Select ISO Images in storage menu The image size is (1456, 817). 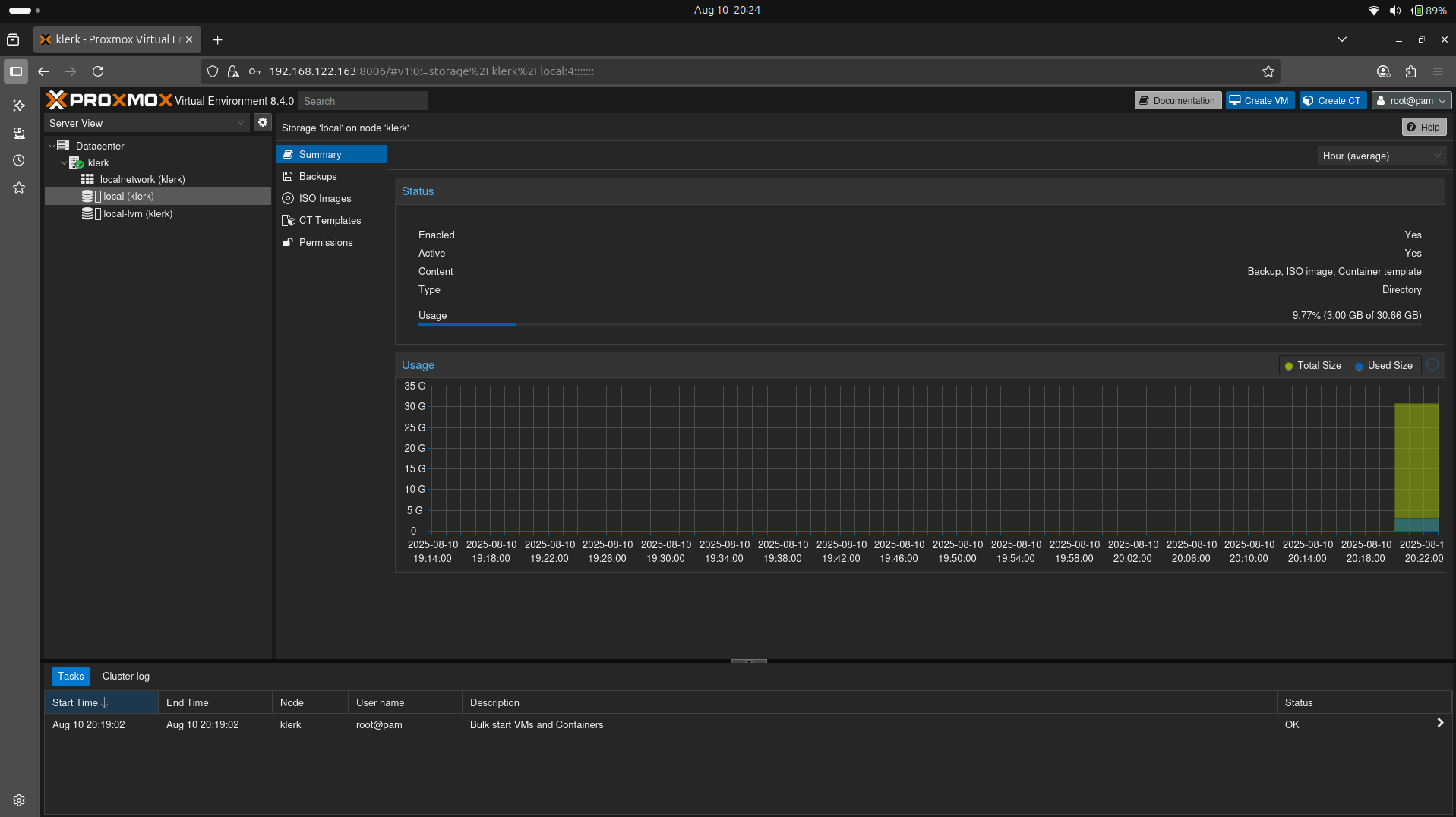[x=324, y=198]
